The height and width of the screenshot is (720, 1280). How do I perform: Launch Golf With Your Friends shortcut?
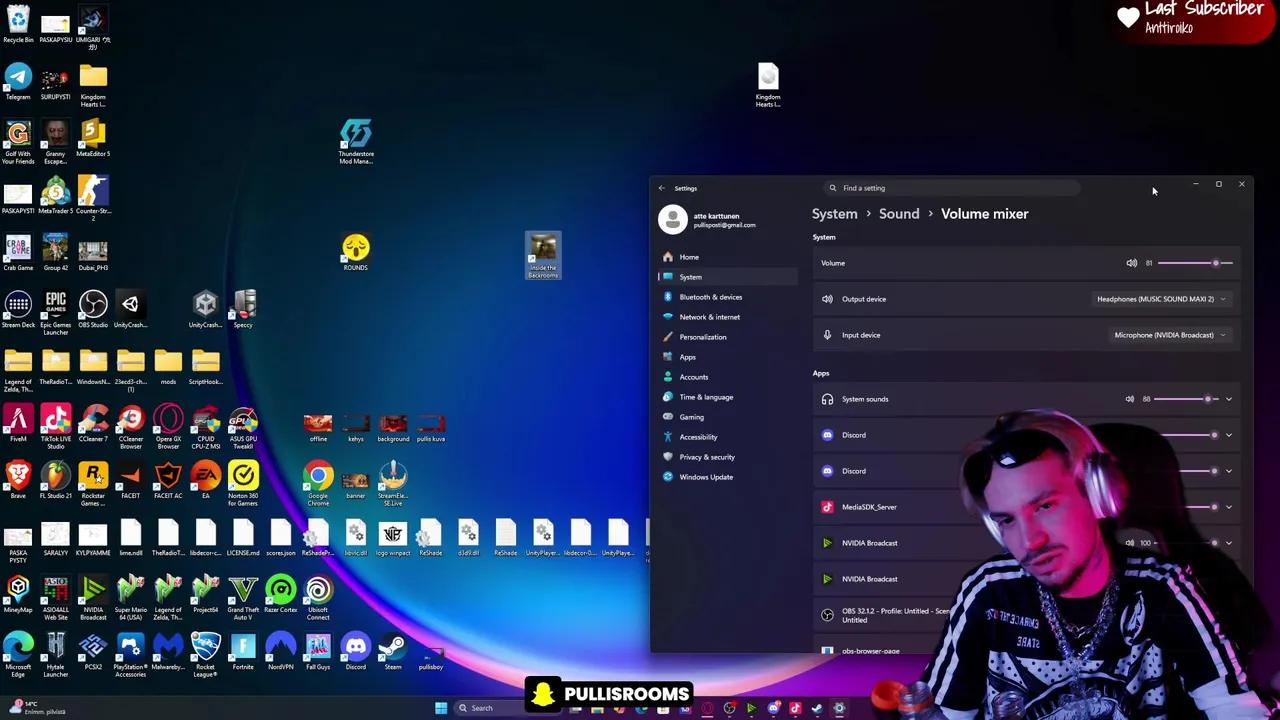[18, 141]
